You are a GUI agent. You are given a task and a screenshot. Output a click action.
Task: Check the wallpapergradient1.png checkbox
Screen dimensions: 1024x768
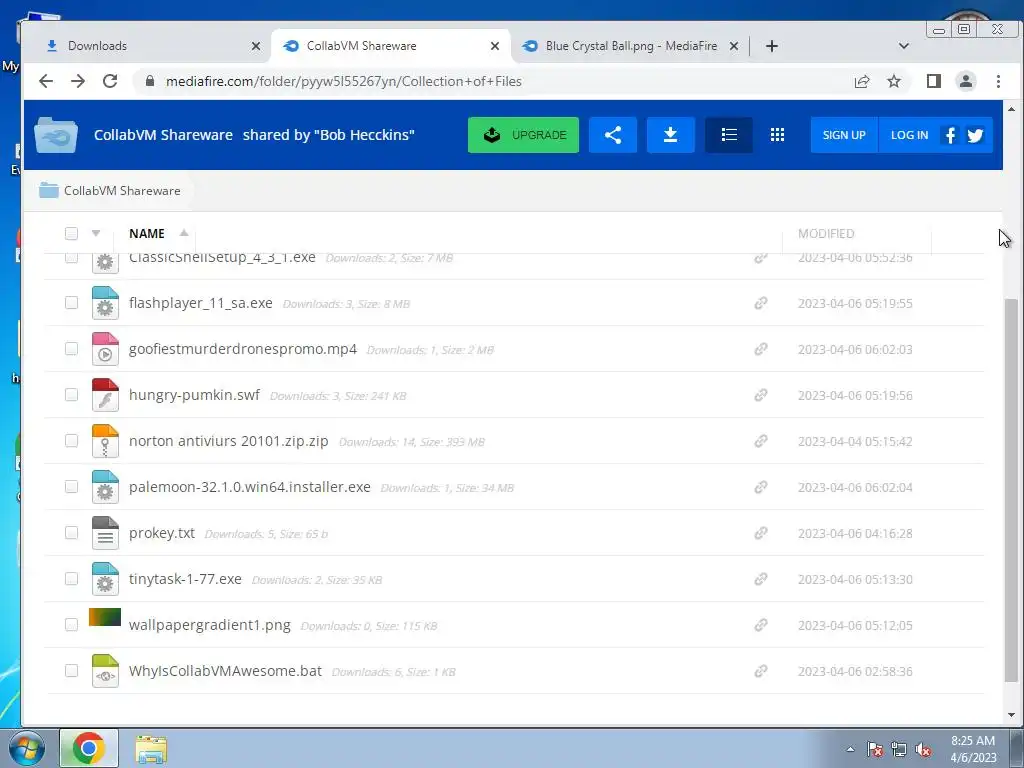(71, 625)
